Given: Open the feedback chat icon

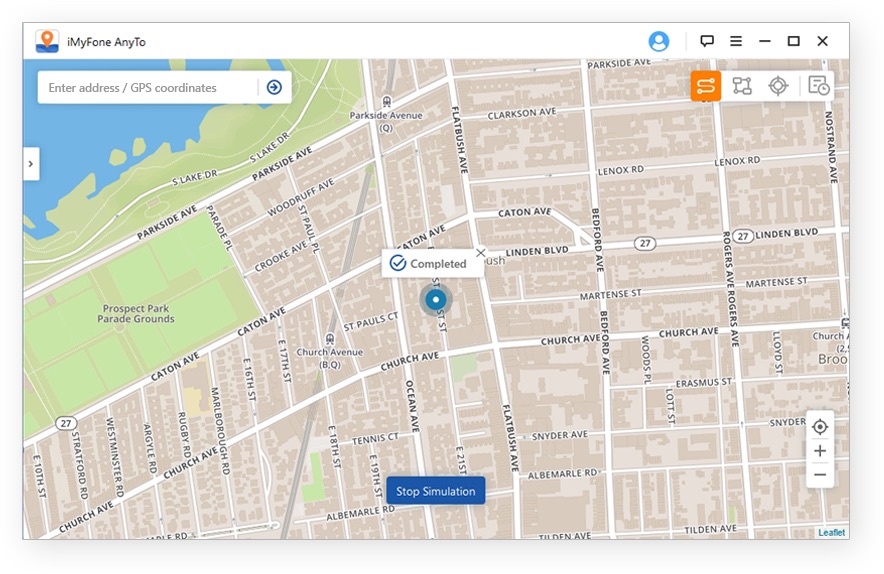Looking at the screenshot, I should (x=706, y=41).
